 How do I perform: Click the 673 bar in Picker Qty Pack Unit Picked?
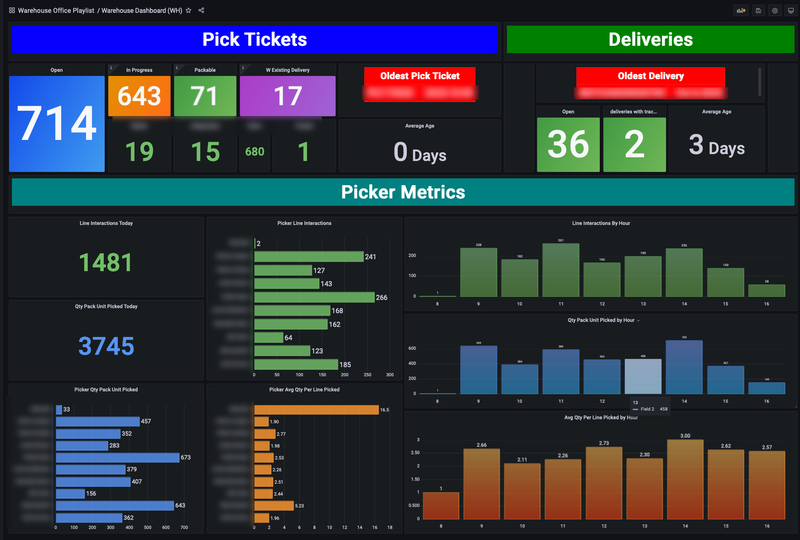pyautogui.click(x=117, y=457)
